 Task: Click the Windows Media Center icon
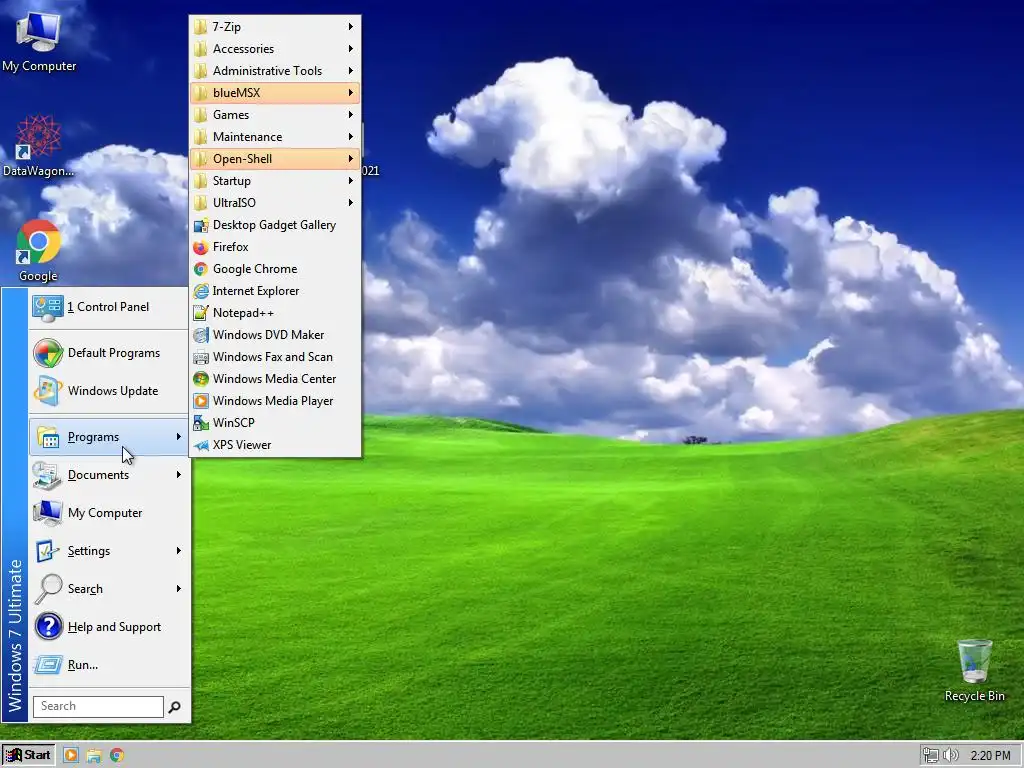tap(200, 379)
